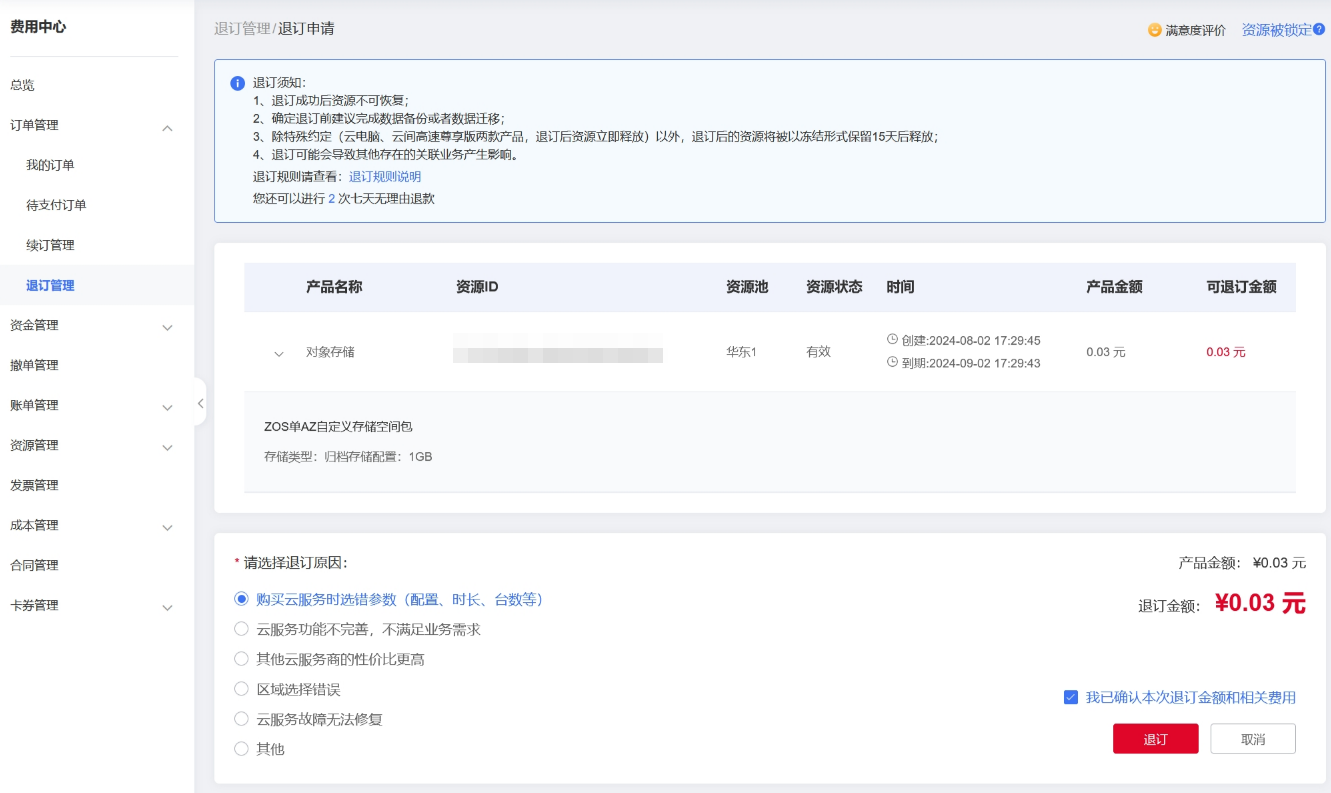
Task: Select reason 云服务功能不完善
Action: pyautogui.click(x=241, y=629)
